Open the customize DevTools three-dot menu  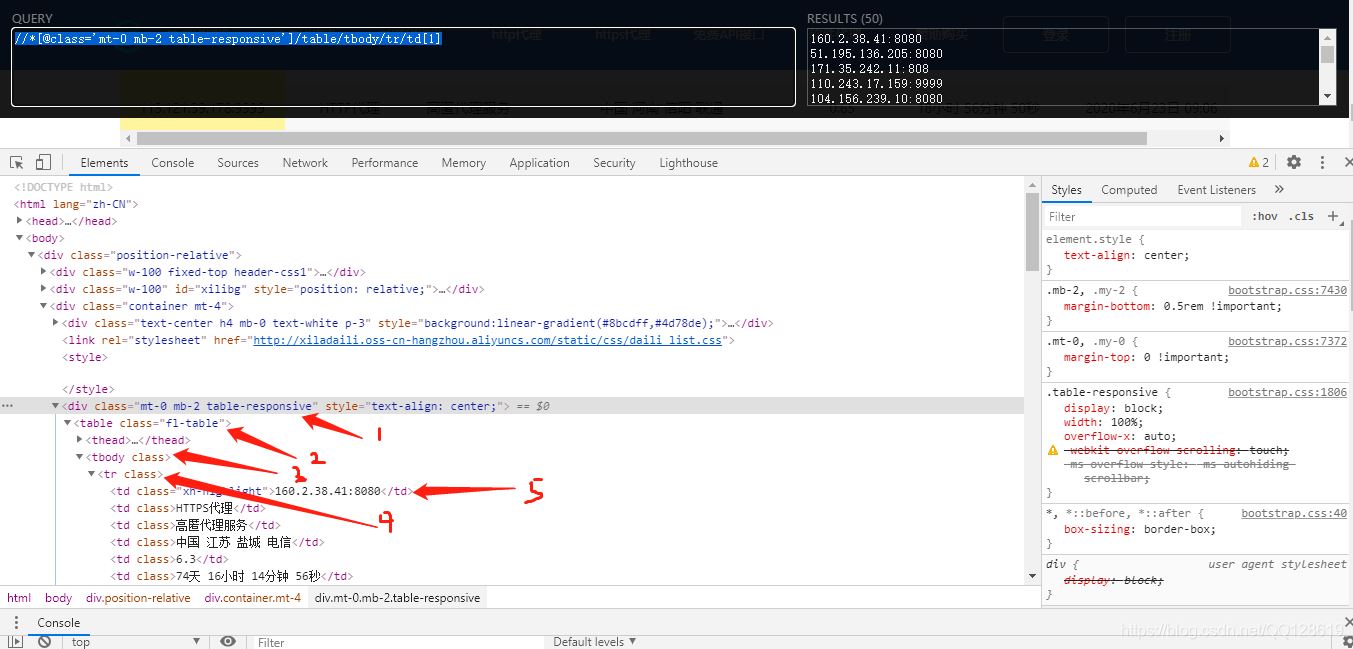[1321, 161]
